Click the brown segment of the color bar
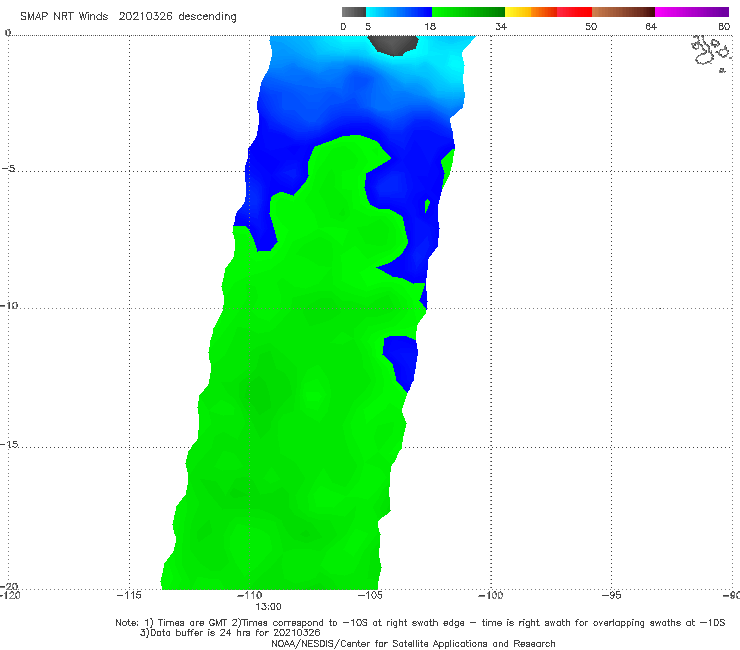 (623, 12)
